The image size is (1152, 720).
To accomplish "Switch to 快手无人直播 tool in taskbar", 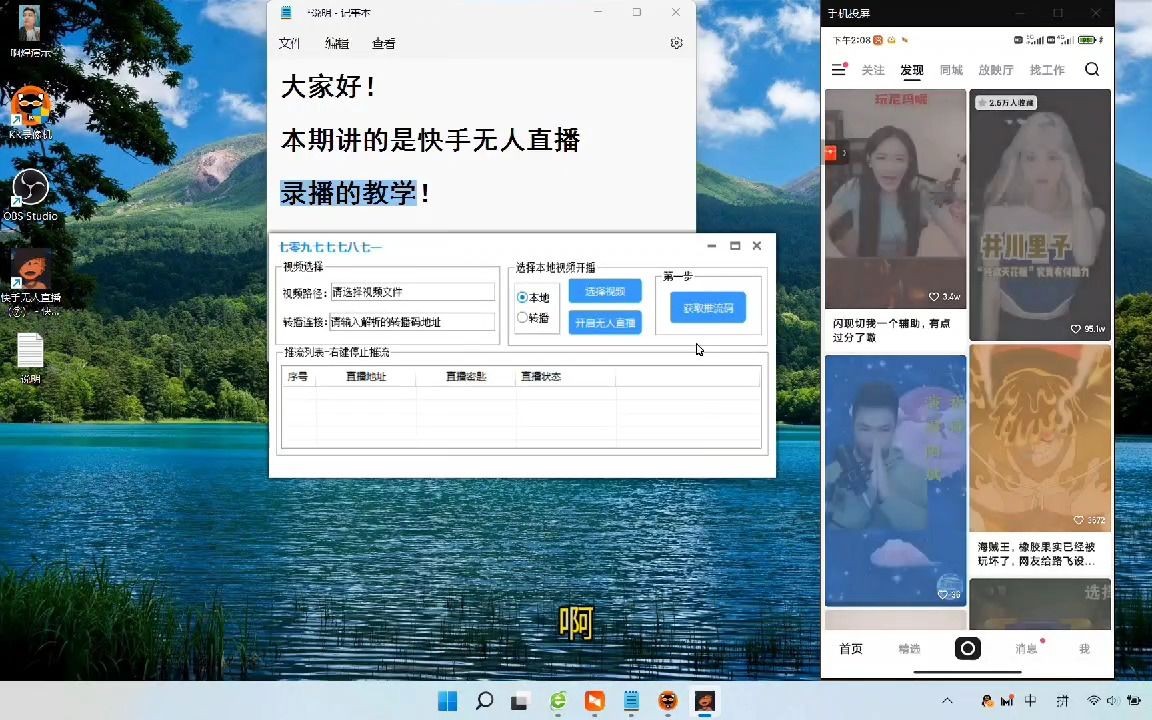I will 705,701.
